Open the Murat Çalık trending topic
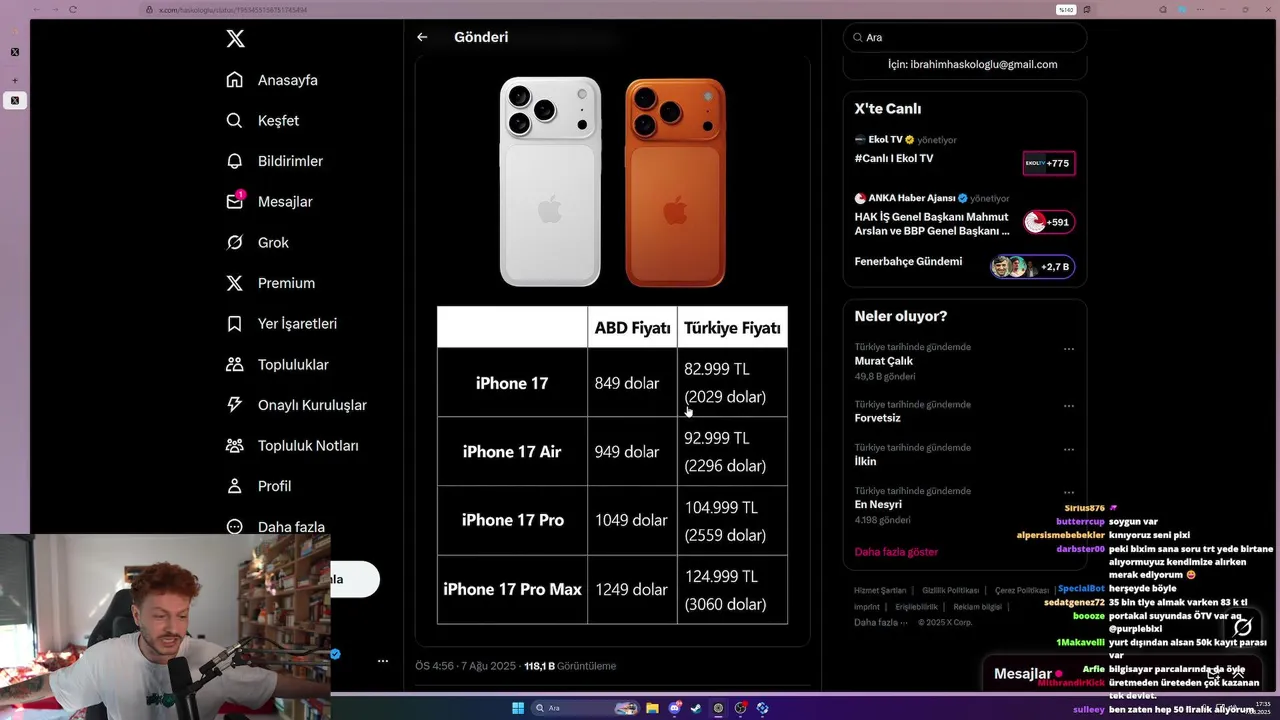This screenshot has height=720, width=1280. click(x=884, y=361)
